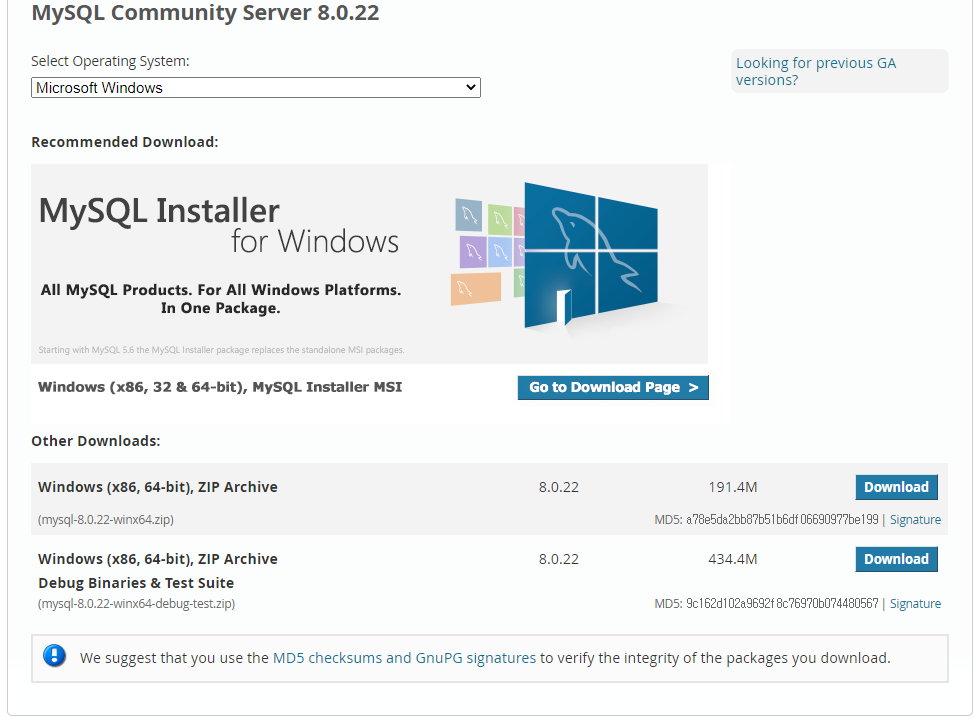Open Signature link for the debug-test zip
Viewport: 974px width, 722px height.
tap(915, 603)
